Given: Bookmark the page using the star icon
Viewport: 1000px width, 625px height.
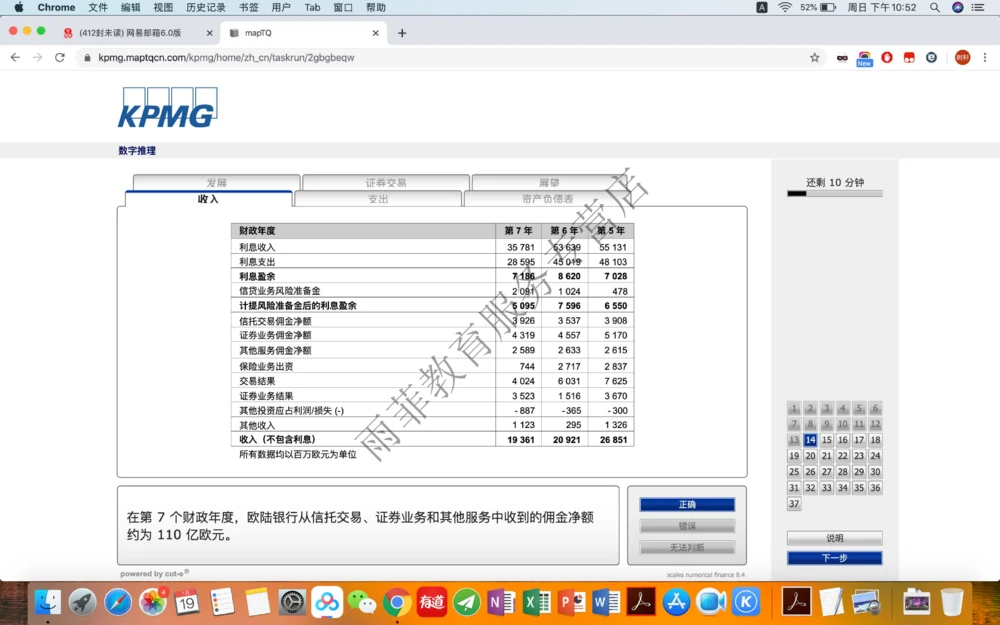Looking at the screenshot, I should pos(814,57).
